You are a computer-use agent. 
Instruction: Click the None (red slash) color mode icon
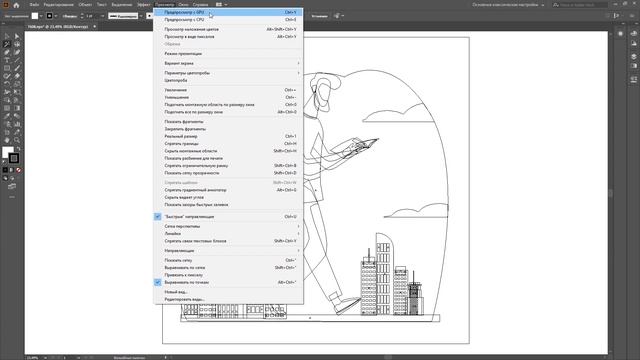click(18, 170)
